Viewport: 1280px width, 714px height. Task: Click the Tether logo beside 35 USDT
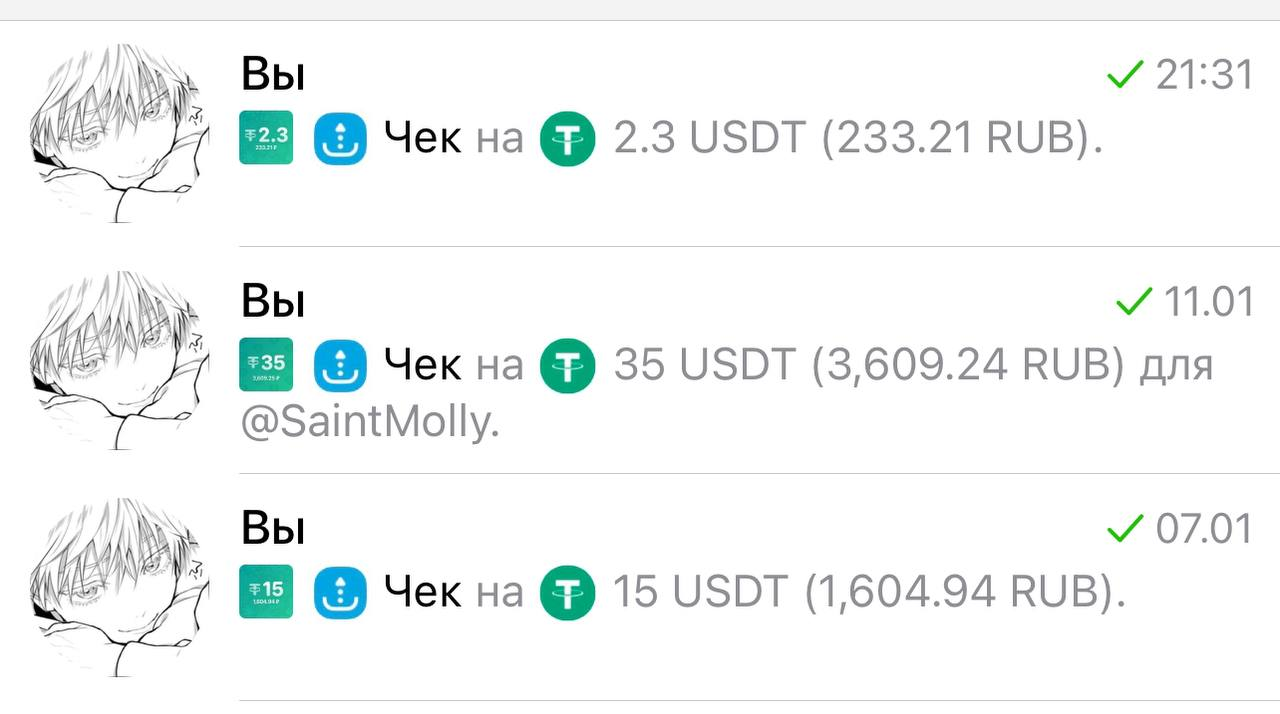coord(567,365)
